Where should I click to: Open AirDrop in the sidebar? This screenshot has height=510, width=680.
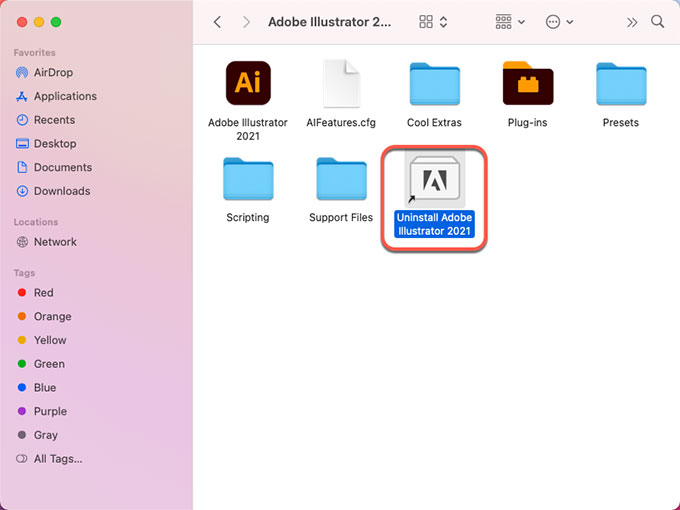tap(44, 72)
